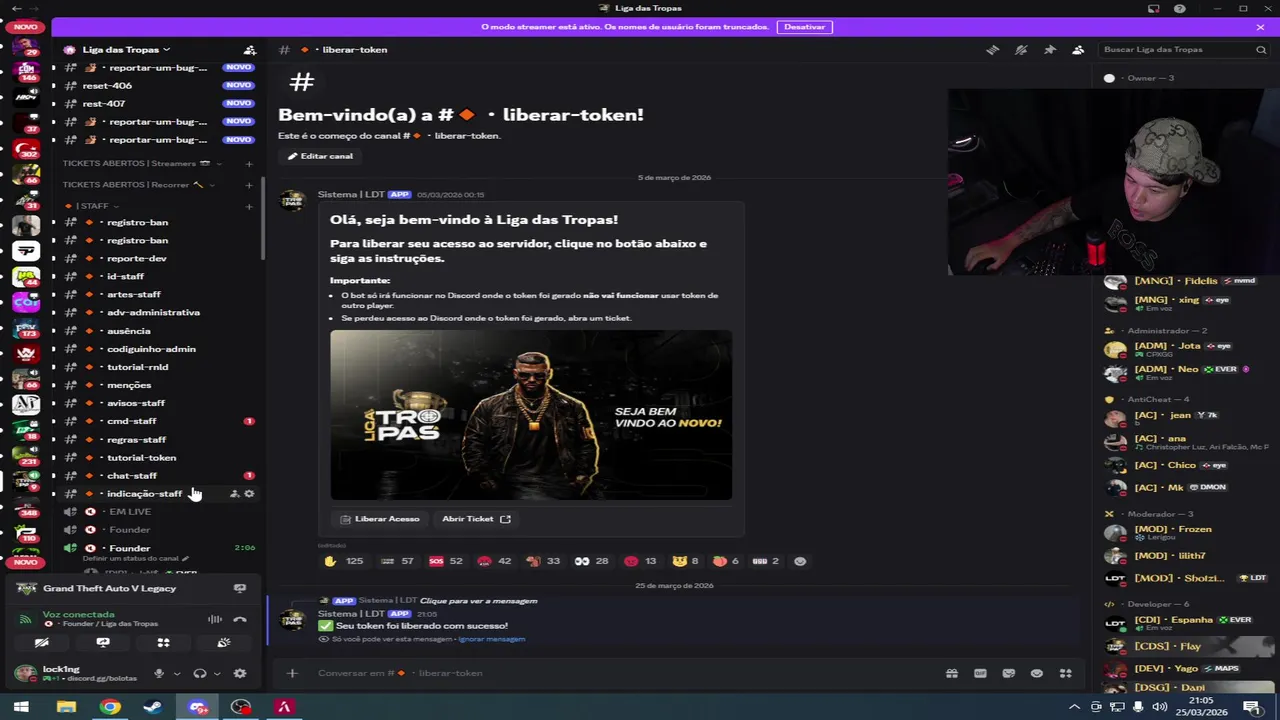
Task: Open the codiguinho-admin channel
Action: 157,349
